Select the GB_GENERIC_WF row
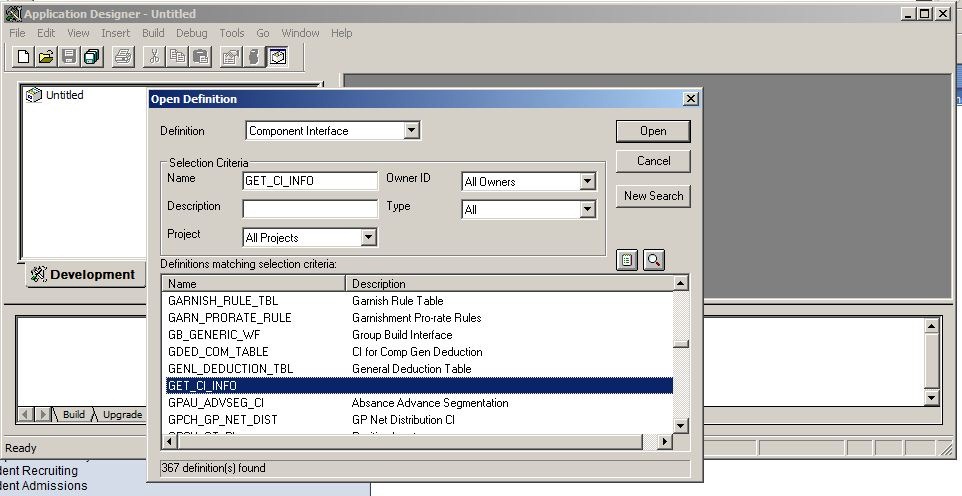 (x=419, y=335)
